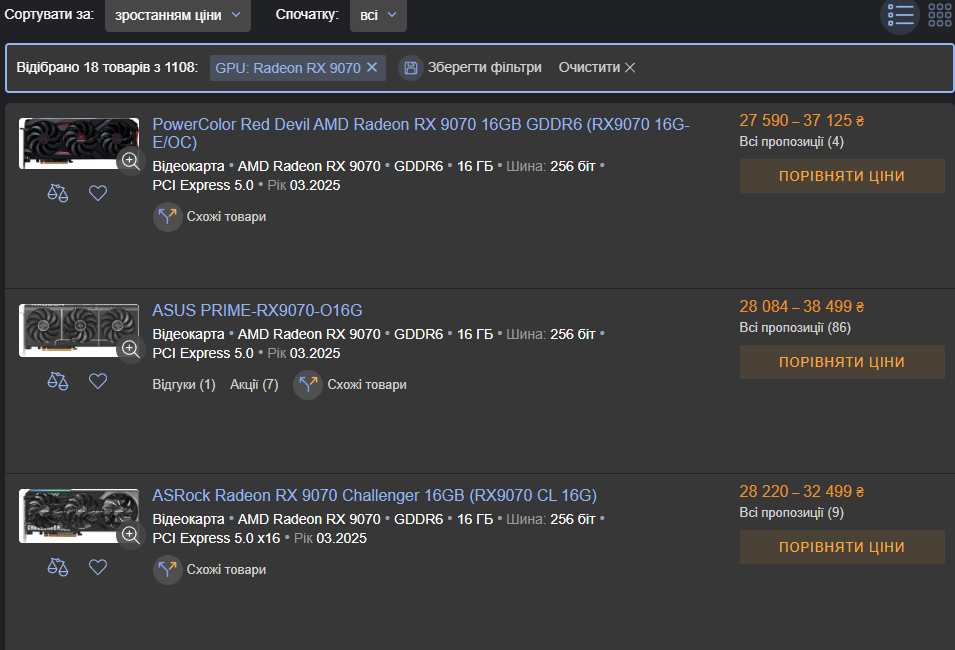Open the PowerColor Red Devil product title
This screenshot has width=955, height=650.
[x=421, y=133]
